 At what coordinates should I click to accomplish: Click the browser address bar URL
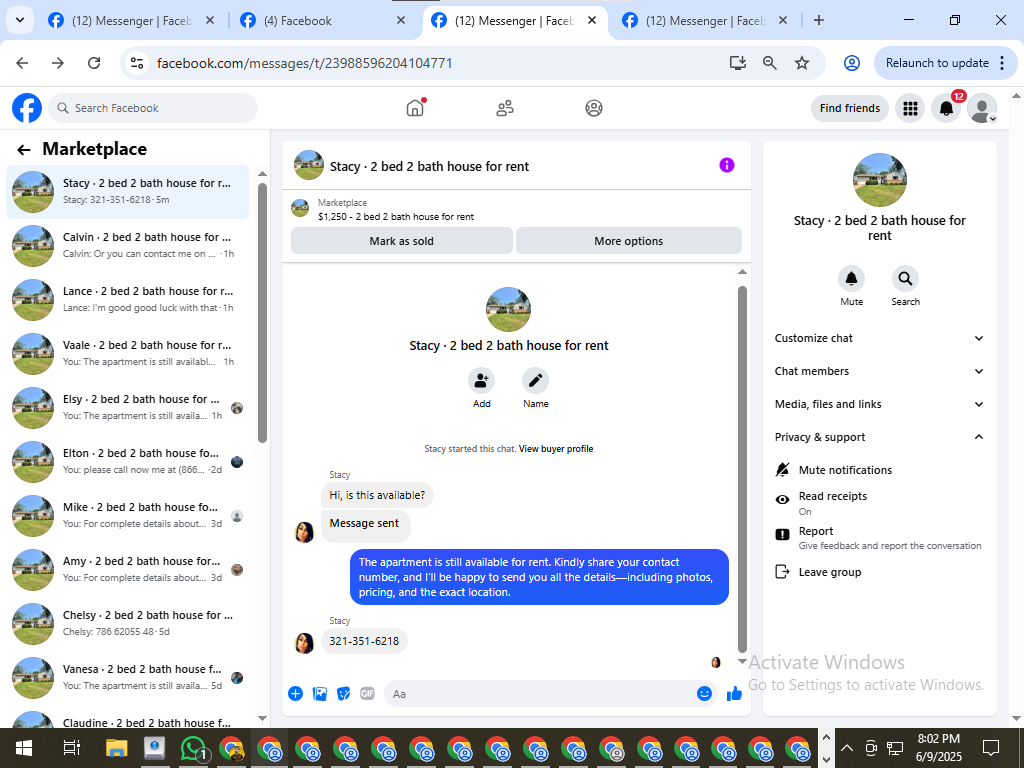tap(304, 63)
